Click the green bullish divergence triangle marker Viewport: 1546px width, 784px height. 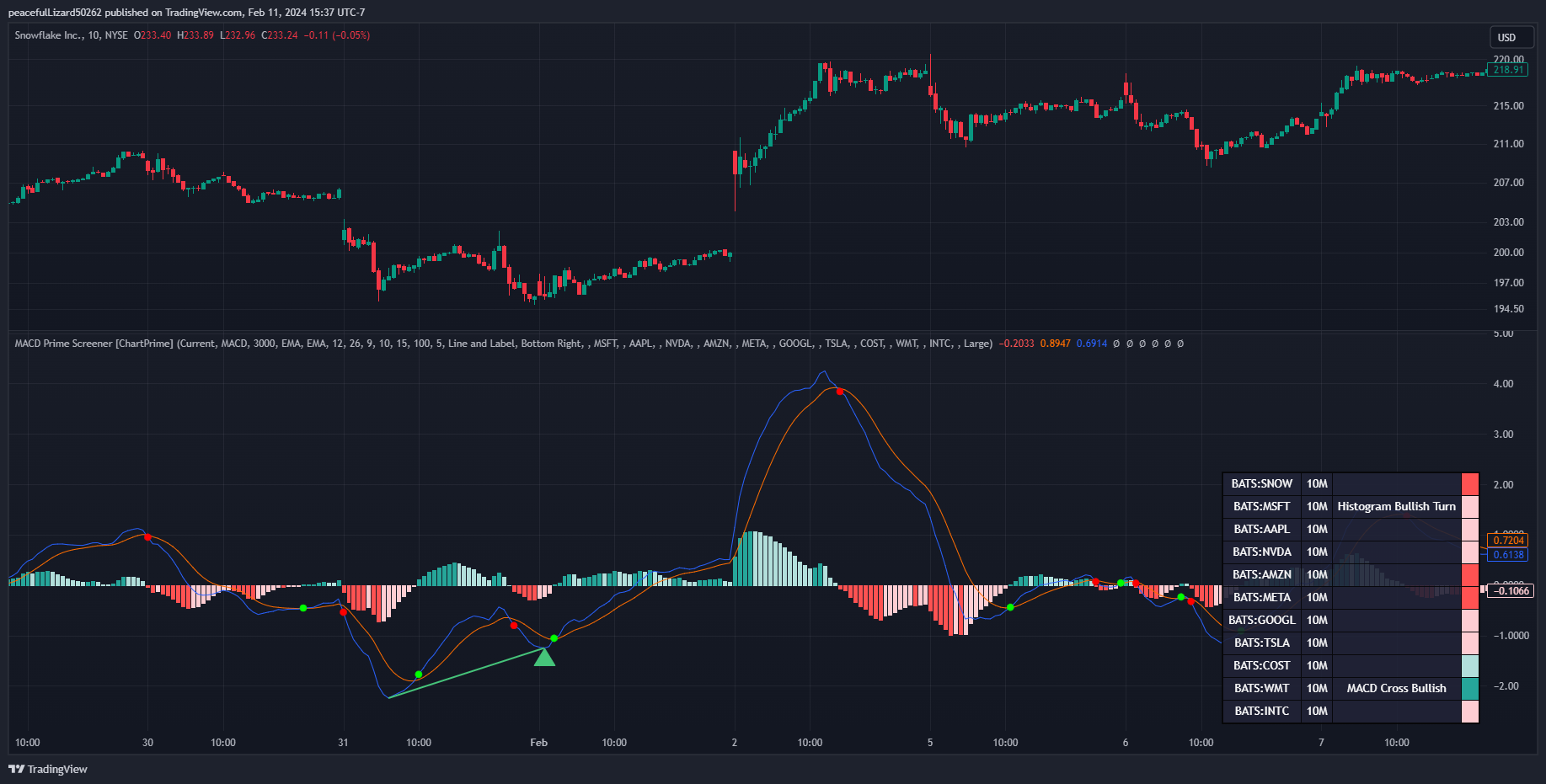click(544, 657)
